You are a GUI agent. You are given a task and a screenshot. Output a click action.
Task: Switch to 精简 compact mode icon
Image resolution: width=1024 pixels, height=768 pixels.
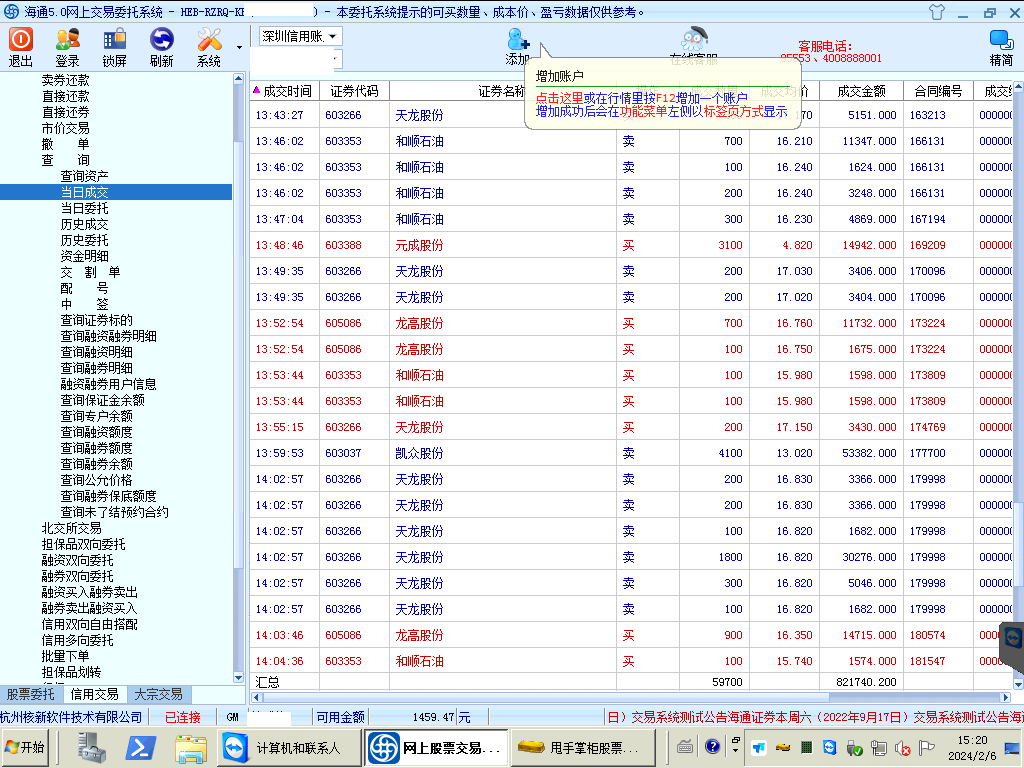1001,41
